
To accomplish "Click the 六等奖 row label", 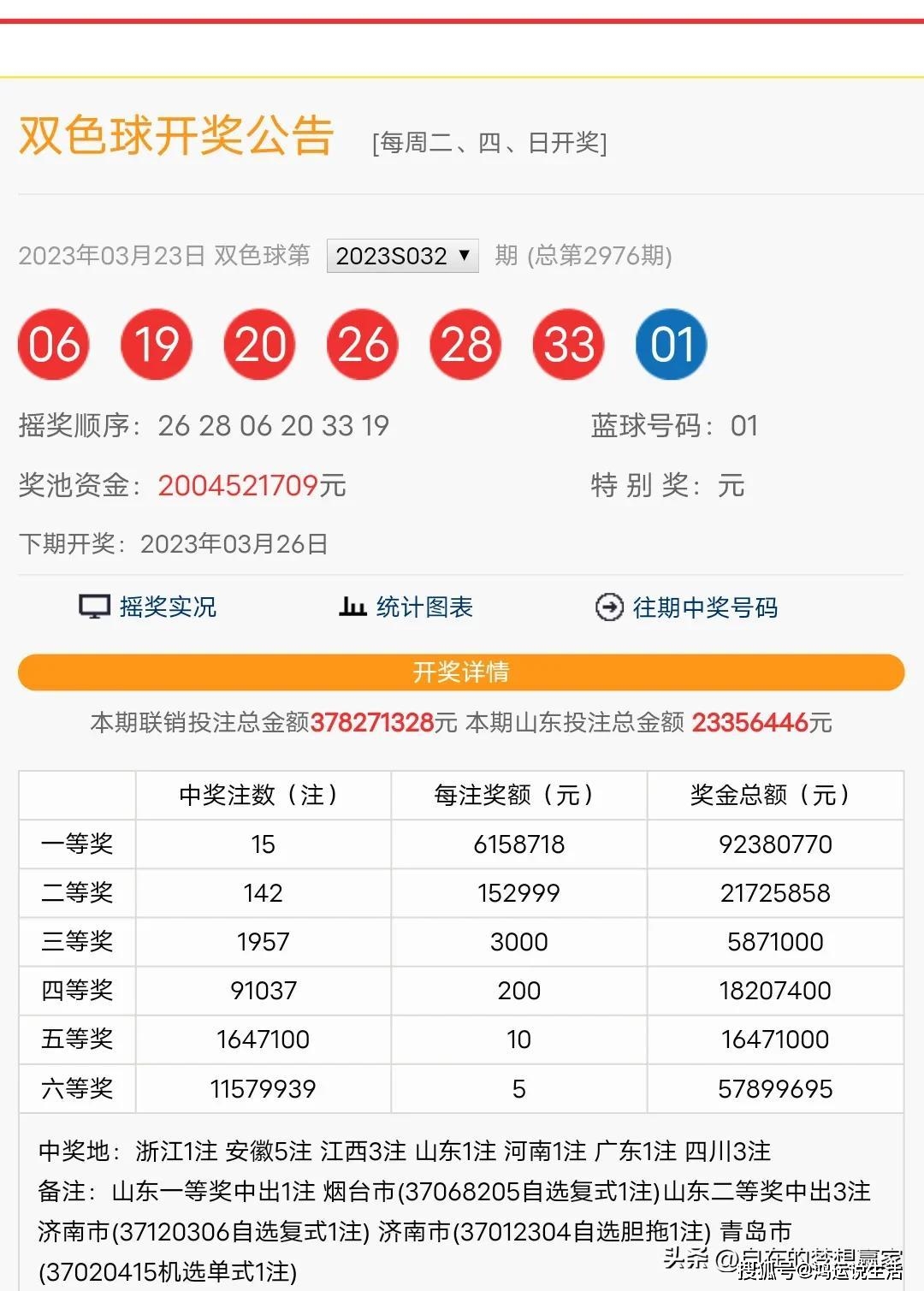I will point(77,1089).
